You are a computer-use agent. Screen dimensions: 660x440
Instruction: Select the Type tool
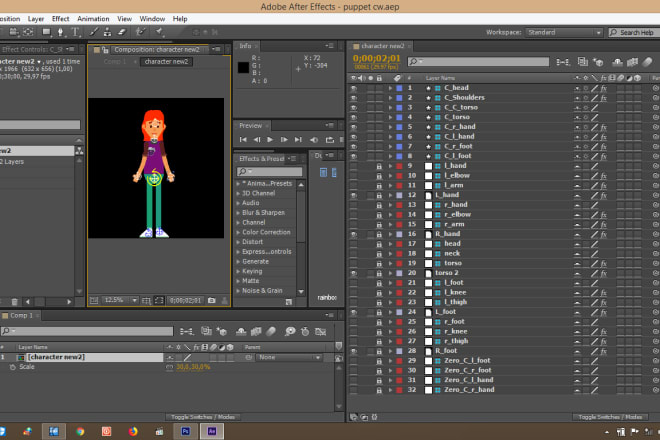75,32
